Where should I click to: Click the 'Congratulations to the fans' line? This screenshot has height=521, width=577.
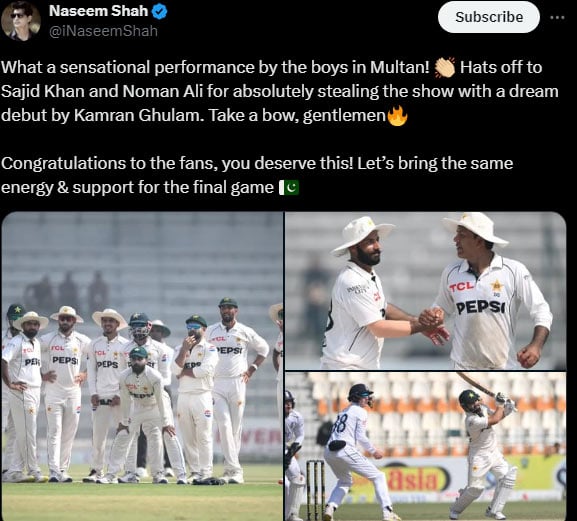tap(257, 163)
